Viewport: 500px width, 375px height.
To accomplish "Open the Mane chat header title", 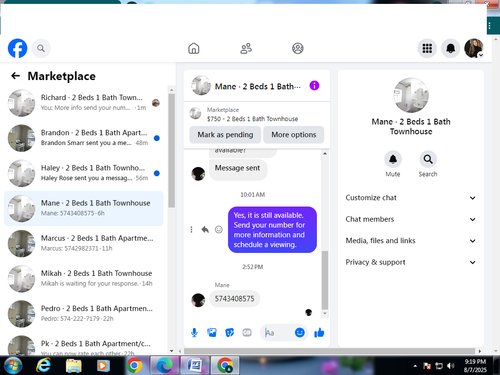I will (257, 86).
